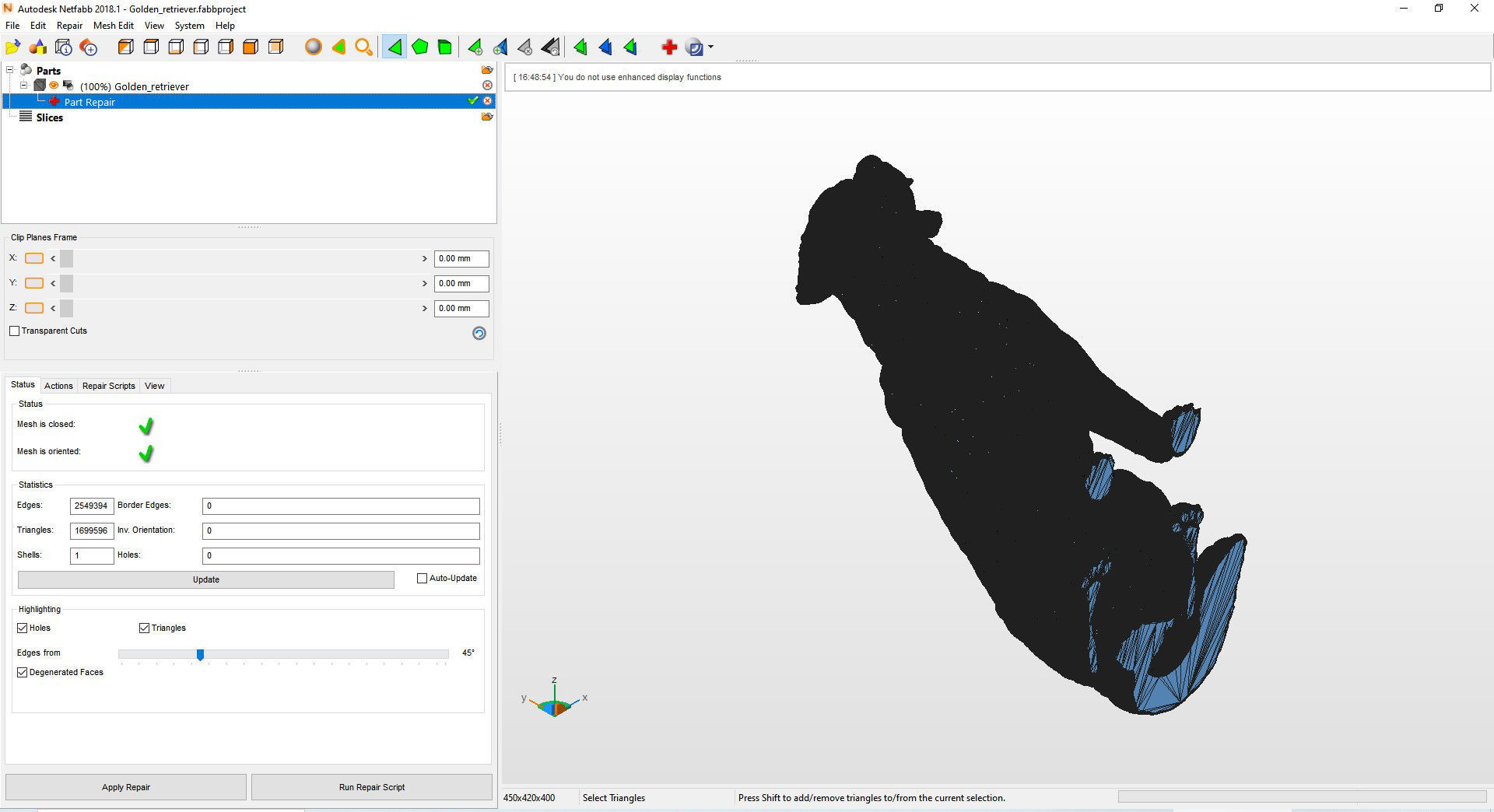Select the seventh cube view icon
This screenshot has width=1494, height=812.
[275, 47]
